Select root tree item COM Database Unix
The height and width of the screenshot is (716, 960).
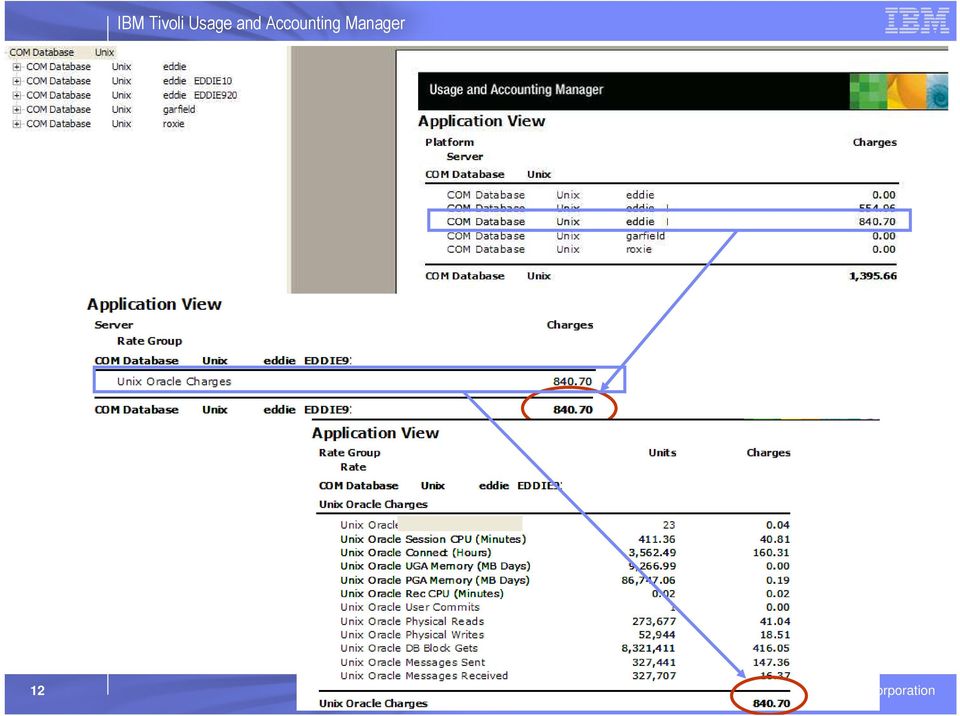pyautogui.click(x=62, y=53)
